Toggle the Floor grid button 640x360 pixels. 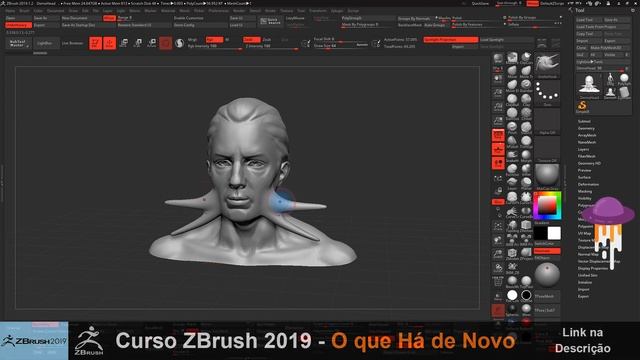pyautogui.click(x=498, y=149)
